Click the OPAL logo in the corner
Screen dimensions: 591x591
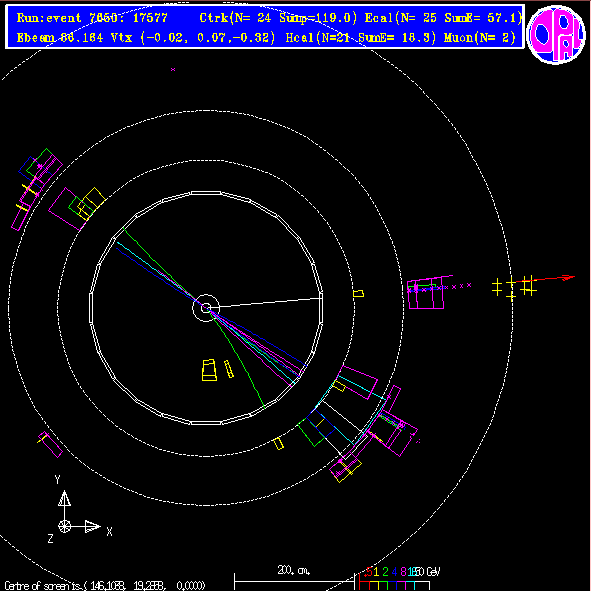556,34
